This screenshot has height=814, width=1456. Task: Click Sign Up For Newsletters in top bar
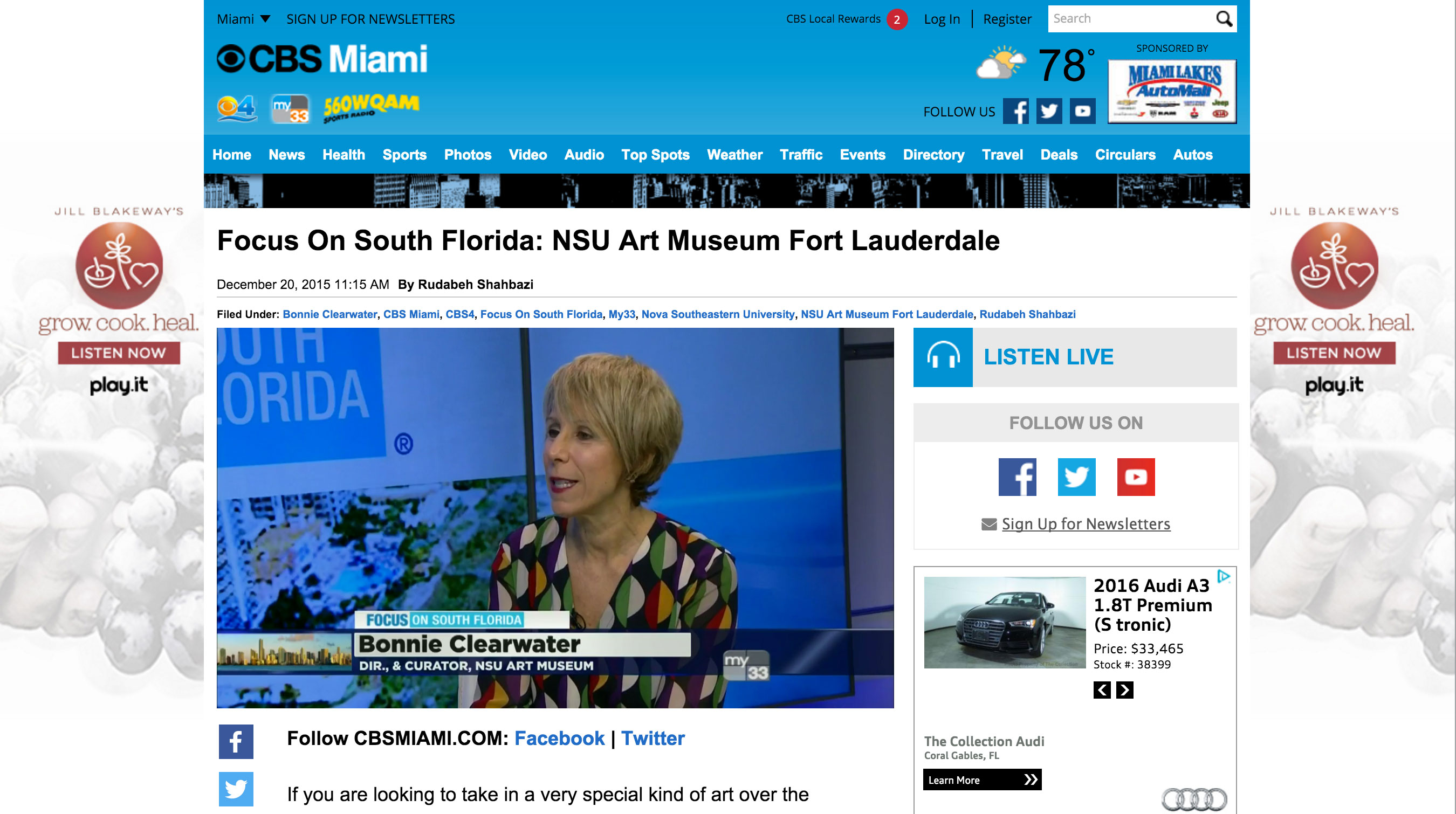[371, 19]
